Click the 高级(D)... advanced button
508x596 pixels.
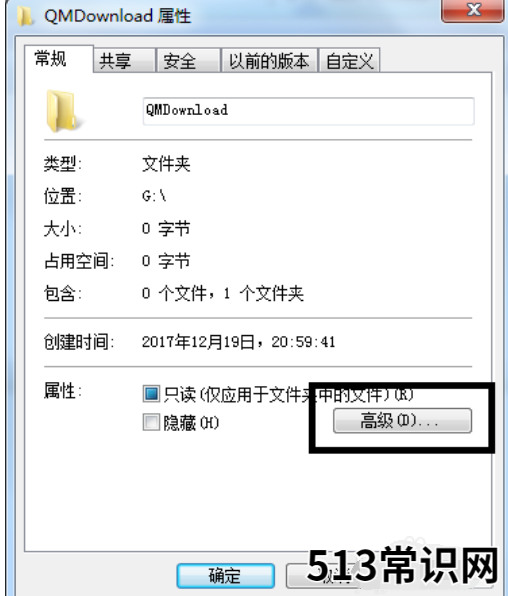tap(402, 420)
